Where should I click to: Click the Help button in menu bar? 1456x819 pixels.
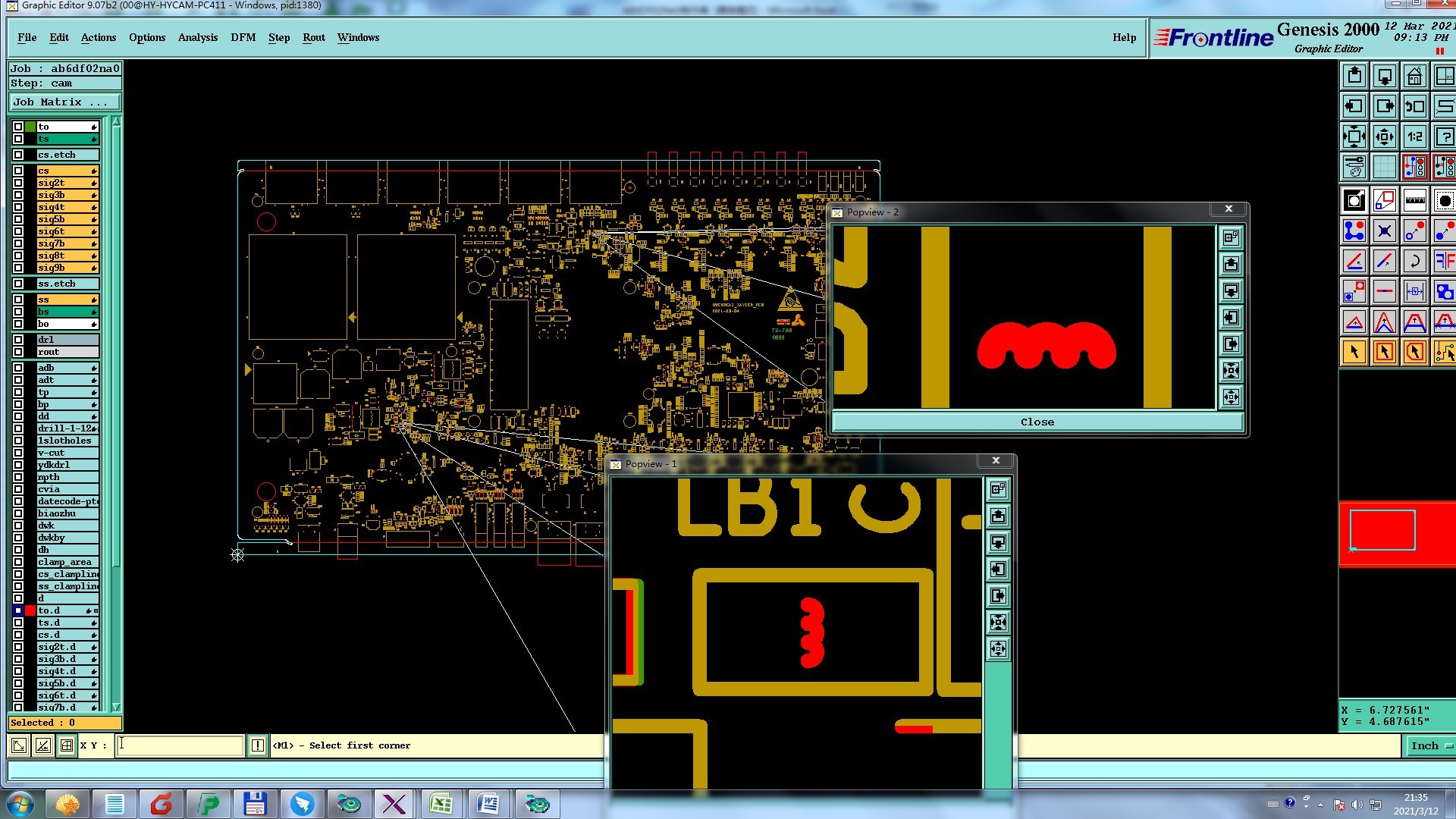tap(1124, 37)
